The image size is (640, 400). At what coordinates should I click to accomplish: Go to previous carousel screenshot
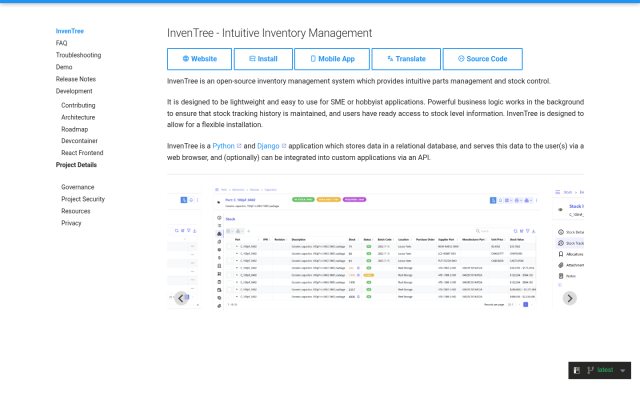coord(181,298)
